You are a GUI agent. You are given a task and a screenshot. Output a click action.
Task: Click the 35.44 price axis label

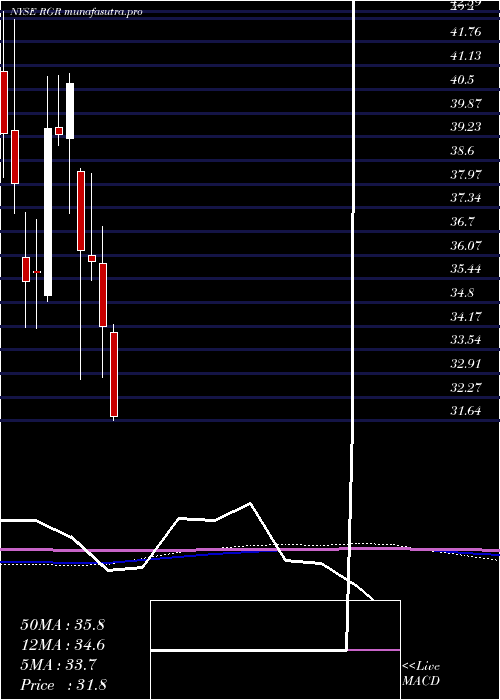click(466, 269)
